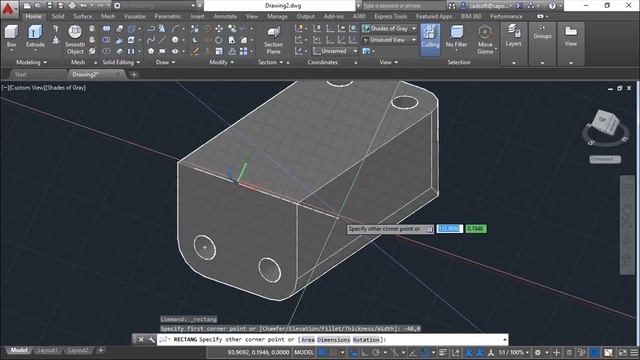The width and height of the screenshot is (640, 360).
Task: Switch to the Solid ribbon tab
Action: point(58,16)
